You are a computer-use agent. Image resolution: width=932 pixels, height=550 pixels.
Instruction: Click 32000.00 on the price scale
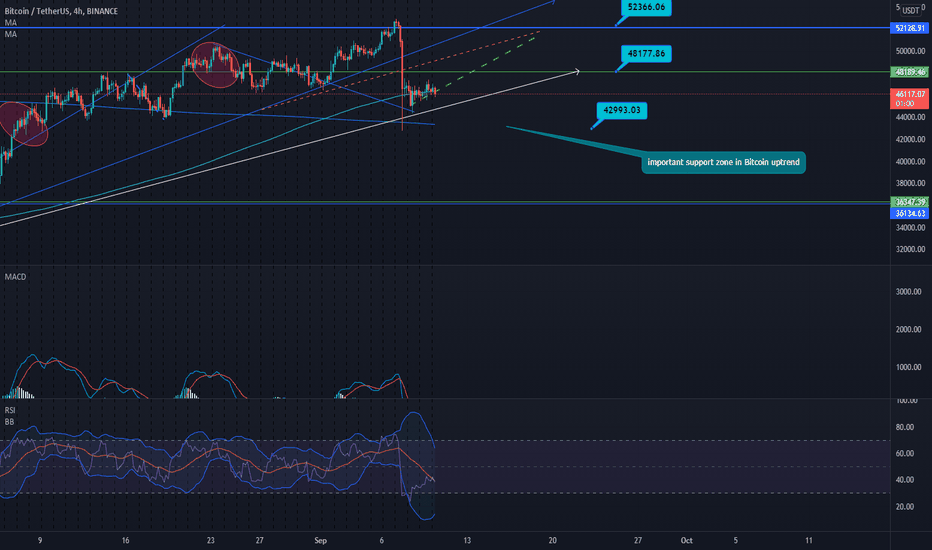911,249
